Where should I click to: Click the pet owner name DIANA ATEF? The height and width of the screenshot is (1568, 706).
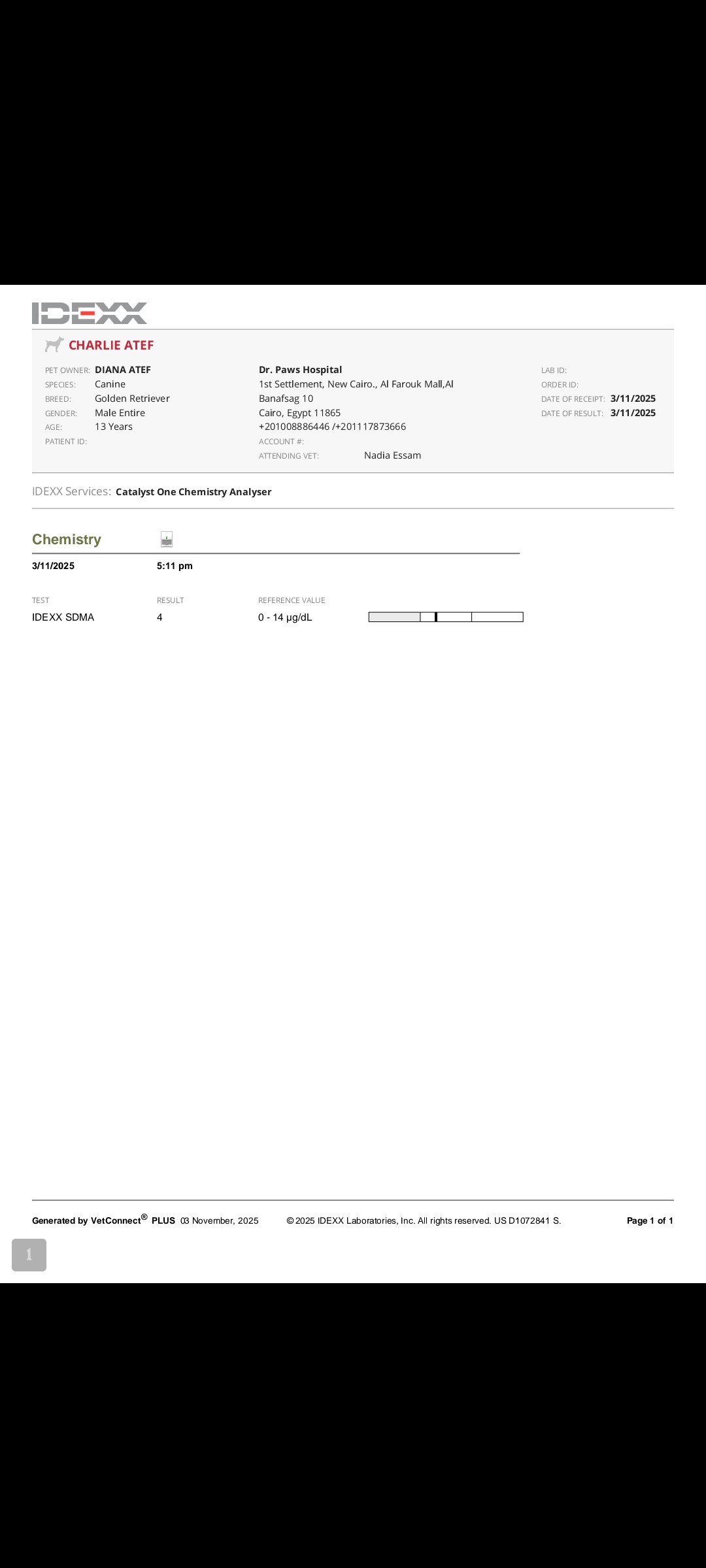123,370
